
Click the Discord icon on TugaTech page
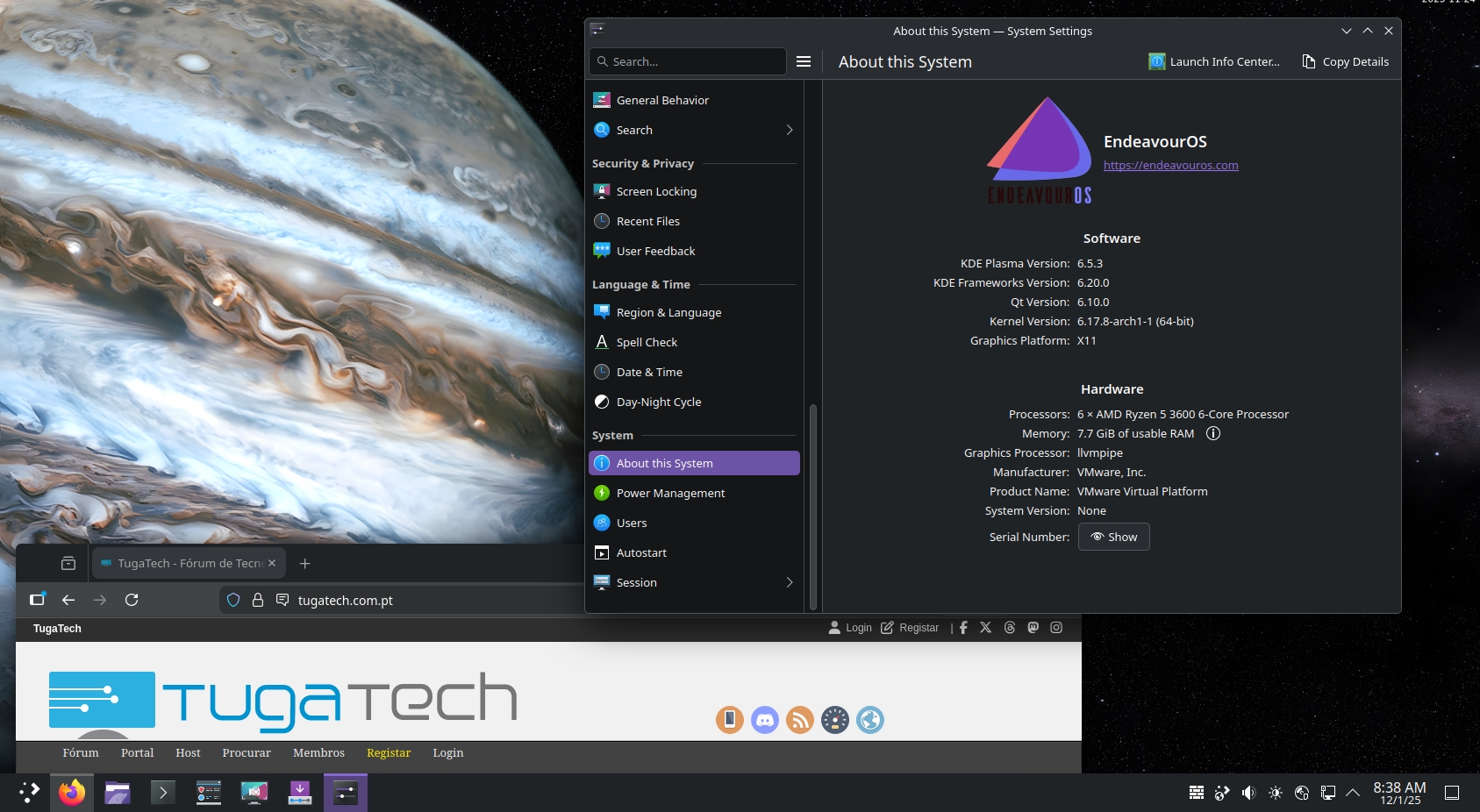click(x=764, y=720)
